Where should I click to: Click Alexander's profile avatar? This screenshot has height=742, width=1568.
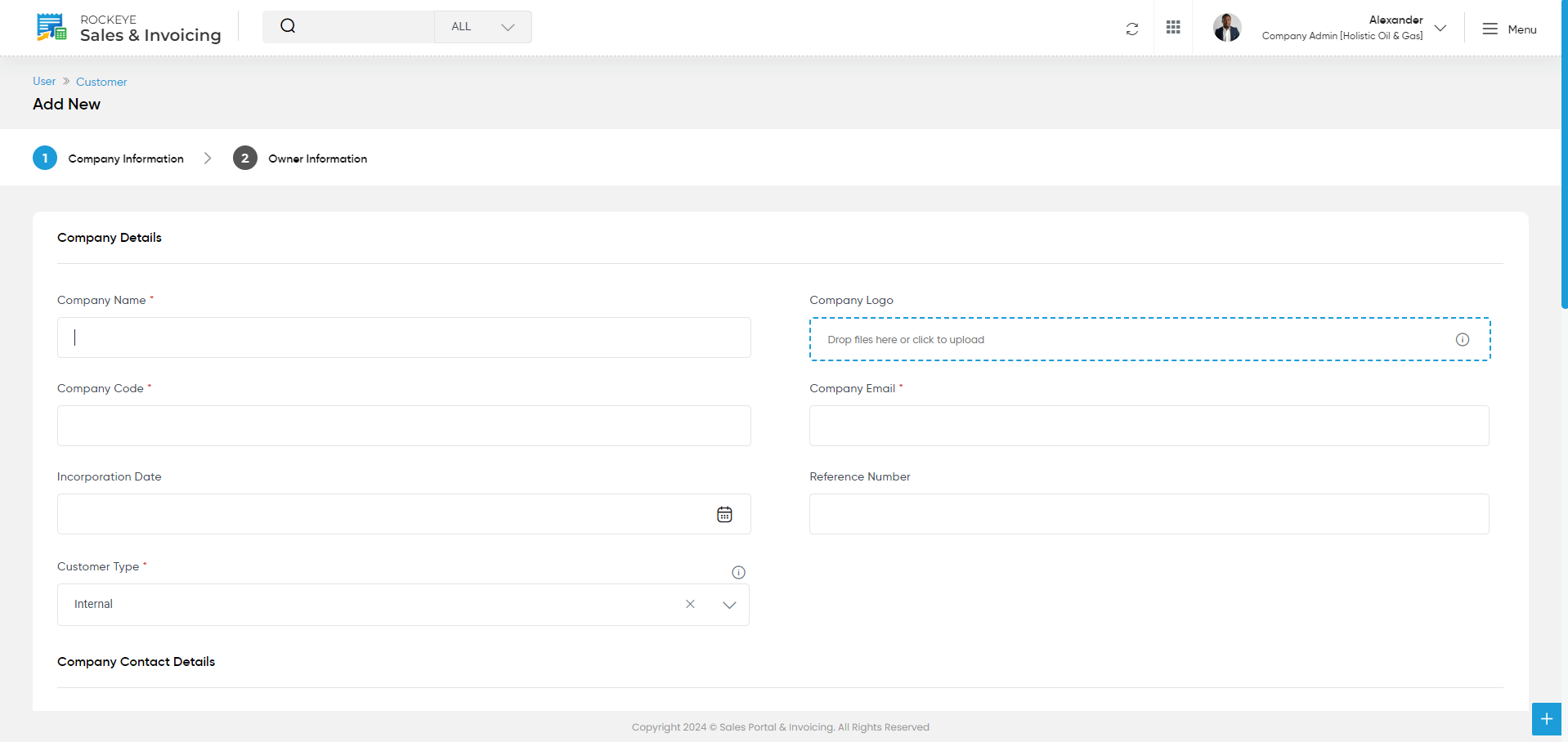pos(1227,28)
